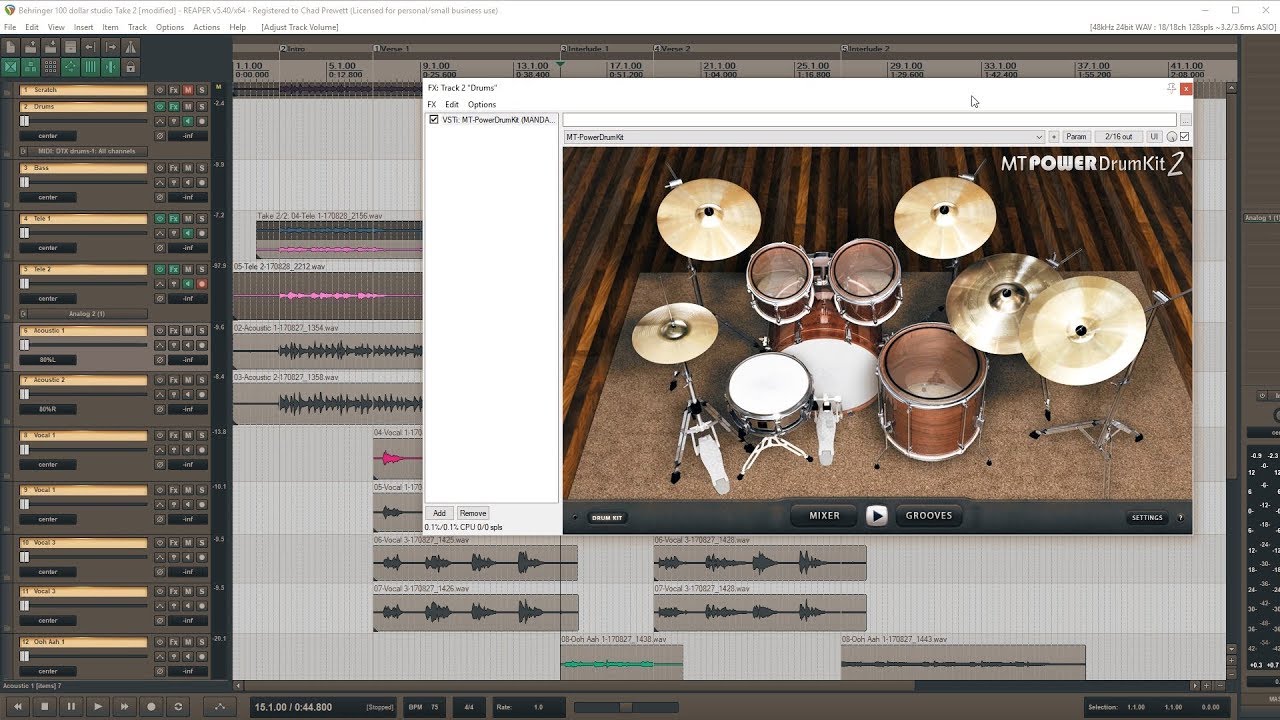Toggle ripple editing toolbar icon
This screenshot has height=720, width=1280.
coord(51,67)
